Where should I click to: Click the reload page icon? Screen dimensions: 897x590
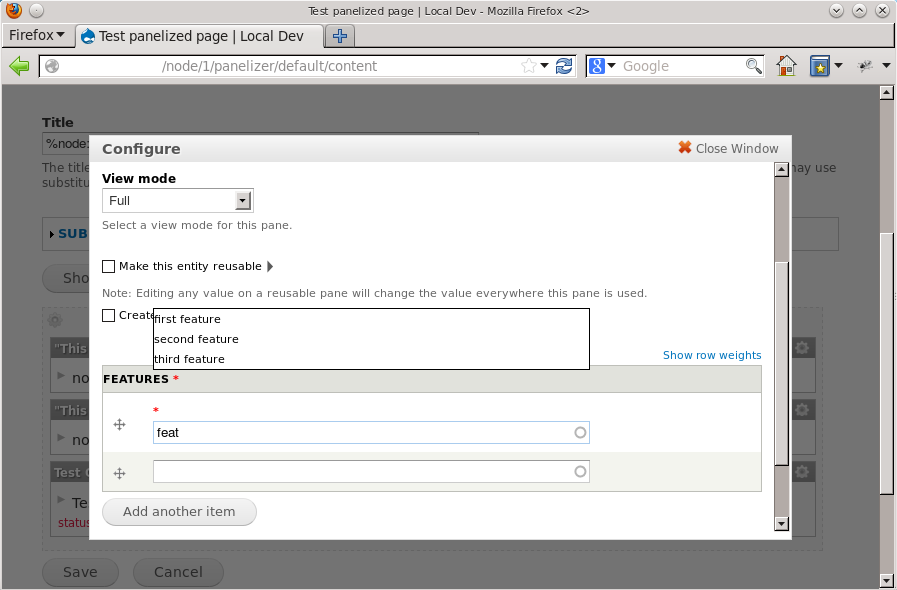click(x=564, y=66)
